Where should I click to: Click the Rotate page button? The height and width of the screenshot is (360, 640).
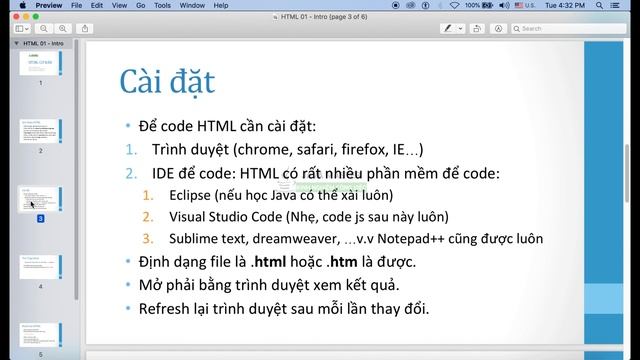click(476, 29)
